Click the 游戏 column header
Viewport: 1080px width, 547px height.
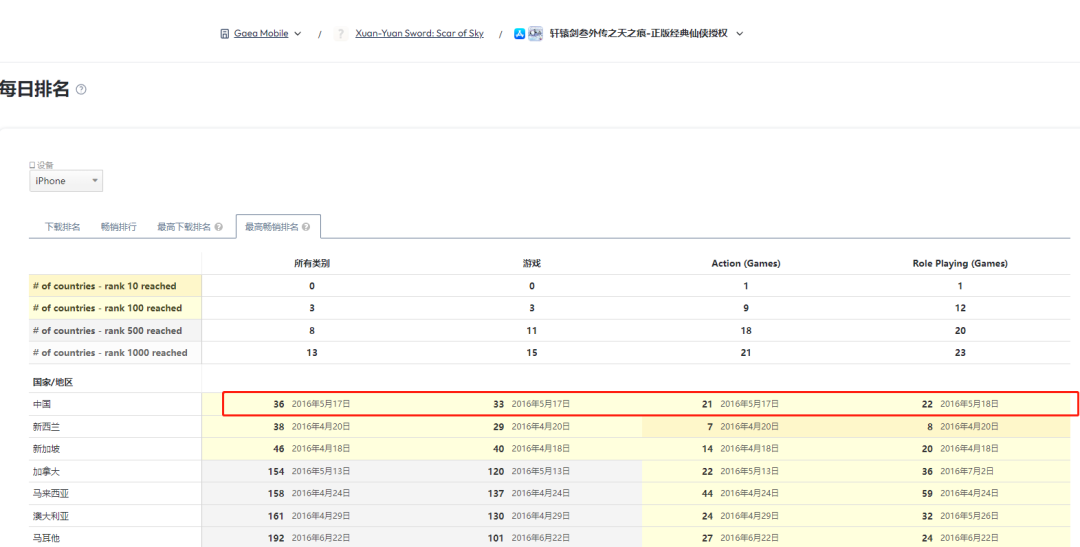532,263
